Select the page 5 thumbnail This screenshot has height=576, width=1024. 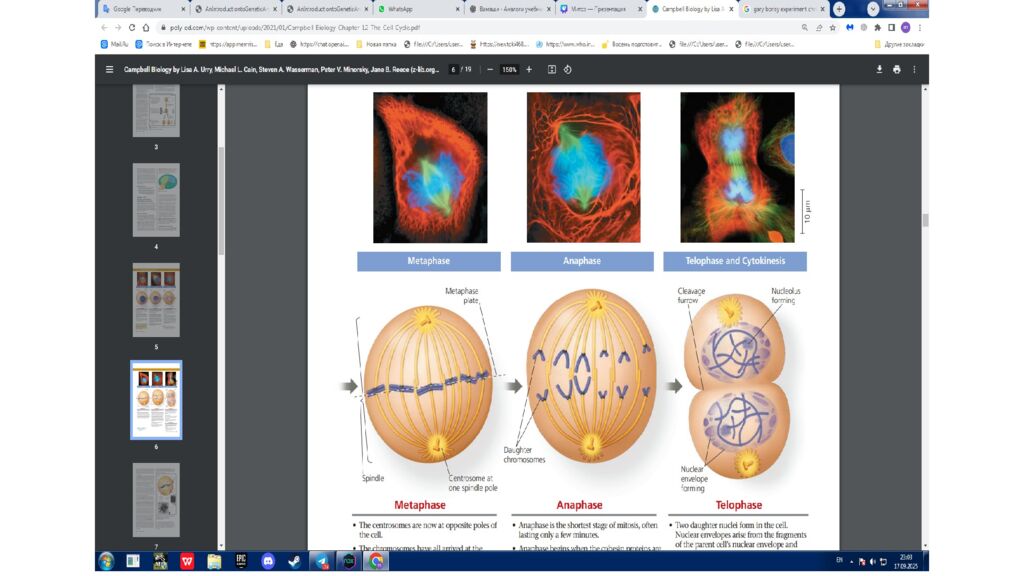[156, 300]
